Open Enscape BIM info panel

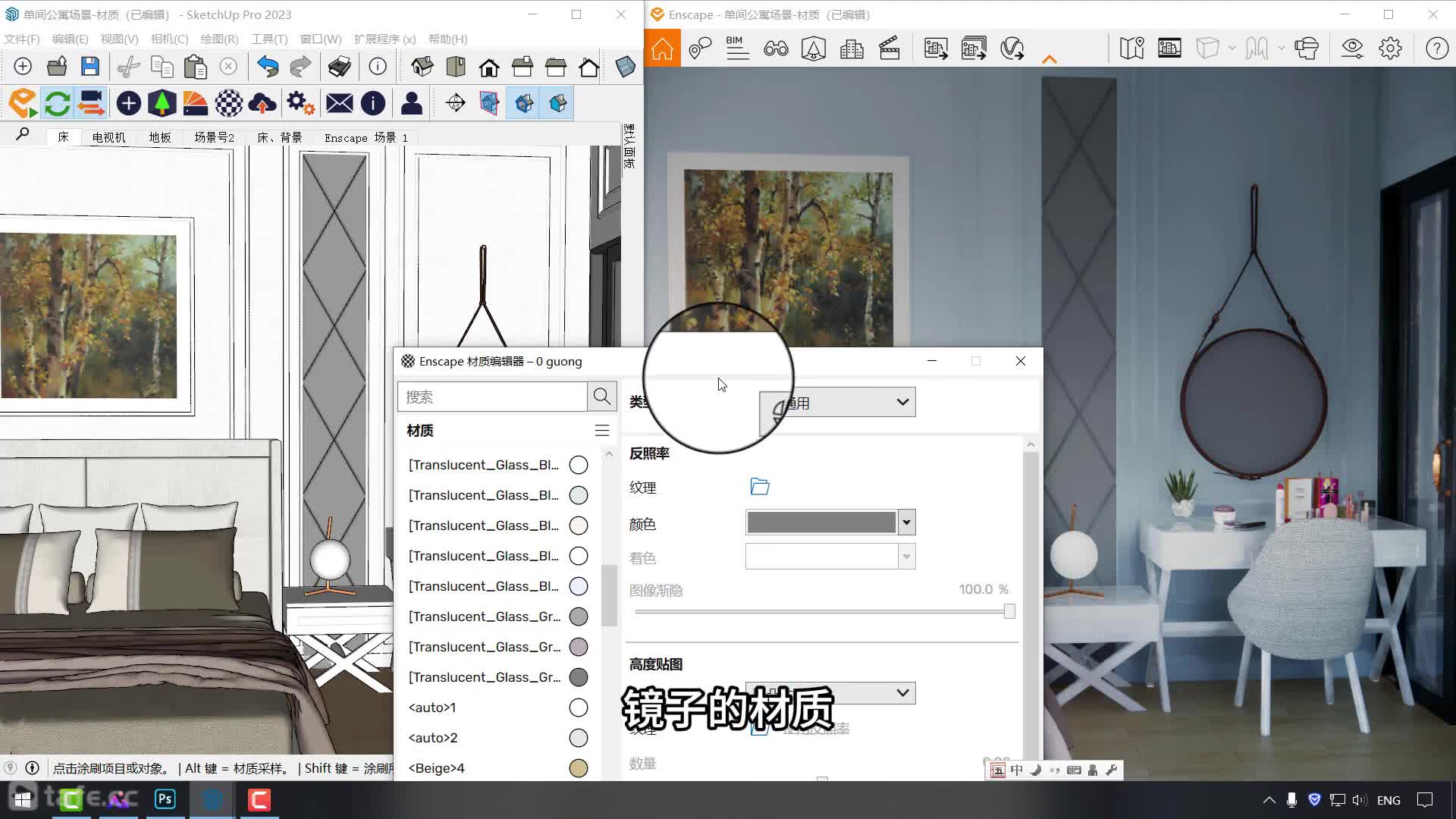click(737, 49)
